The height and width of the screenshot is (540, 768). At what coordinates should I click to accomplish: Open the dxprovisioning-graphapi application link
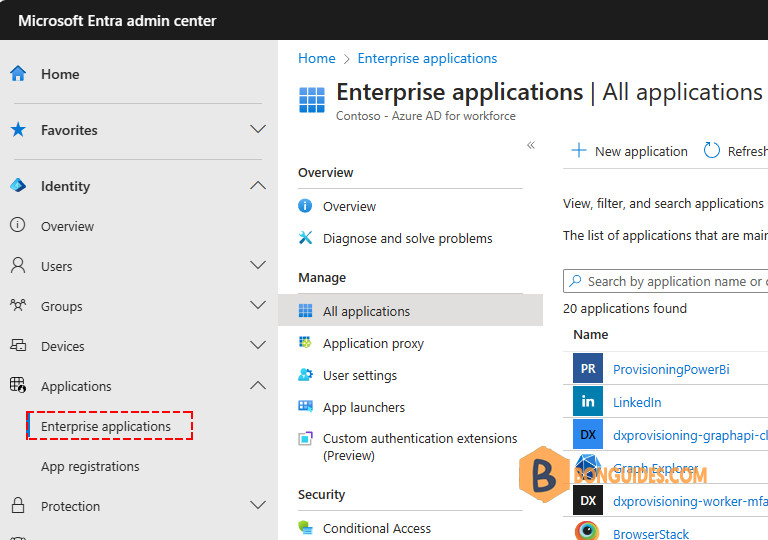pyautogui.click(x=690, y=435)
